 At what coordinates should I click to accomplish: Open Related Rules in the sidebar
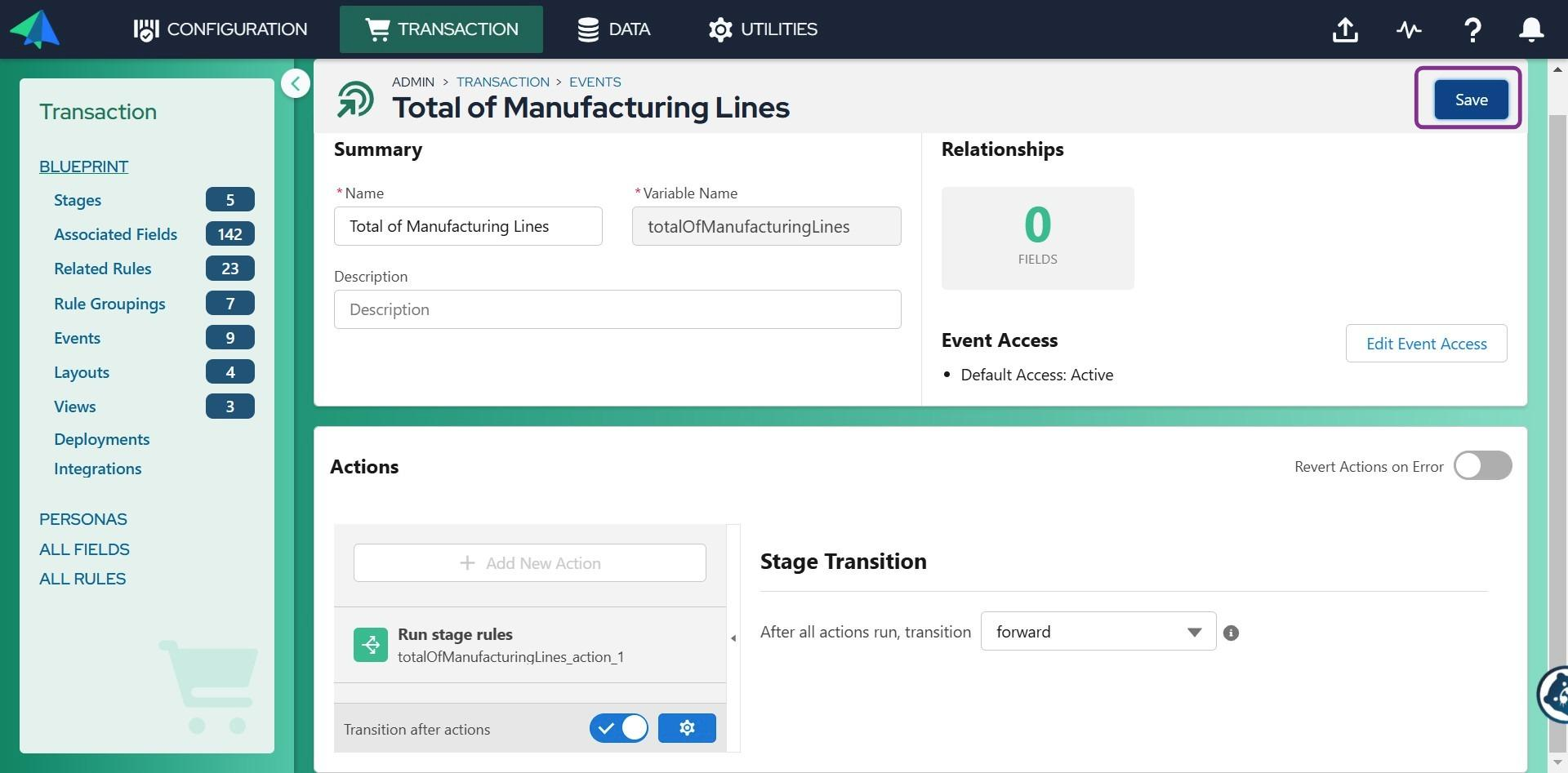tap(103, 269)
